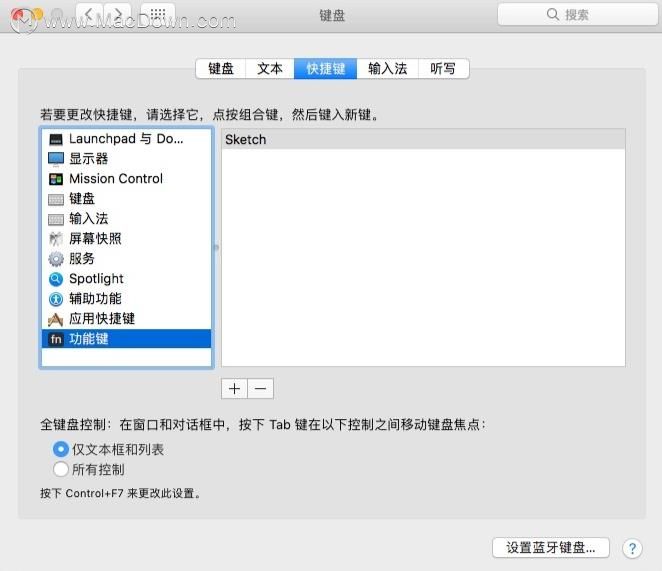Viewport: 662px width, 571px height.
Task: Remove selected app with minus button
Action: (260, 389)
